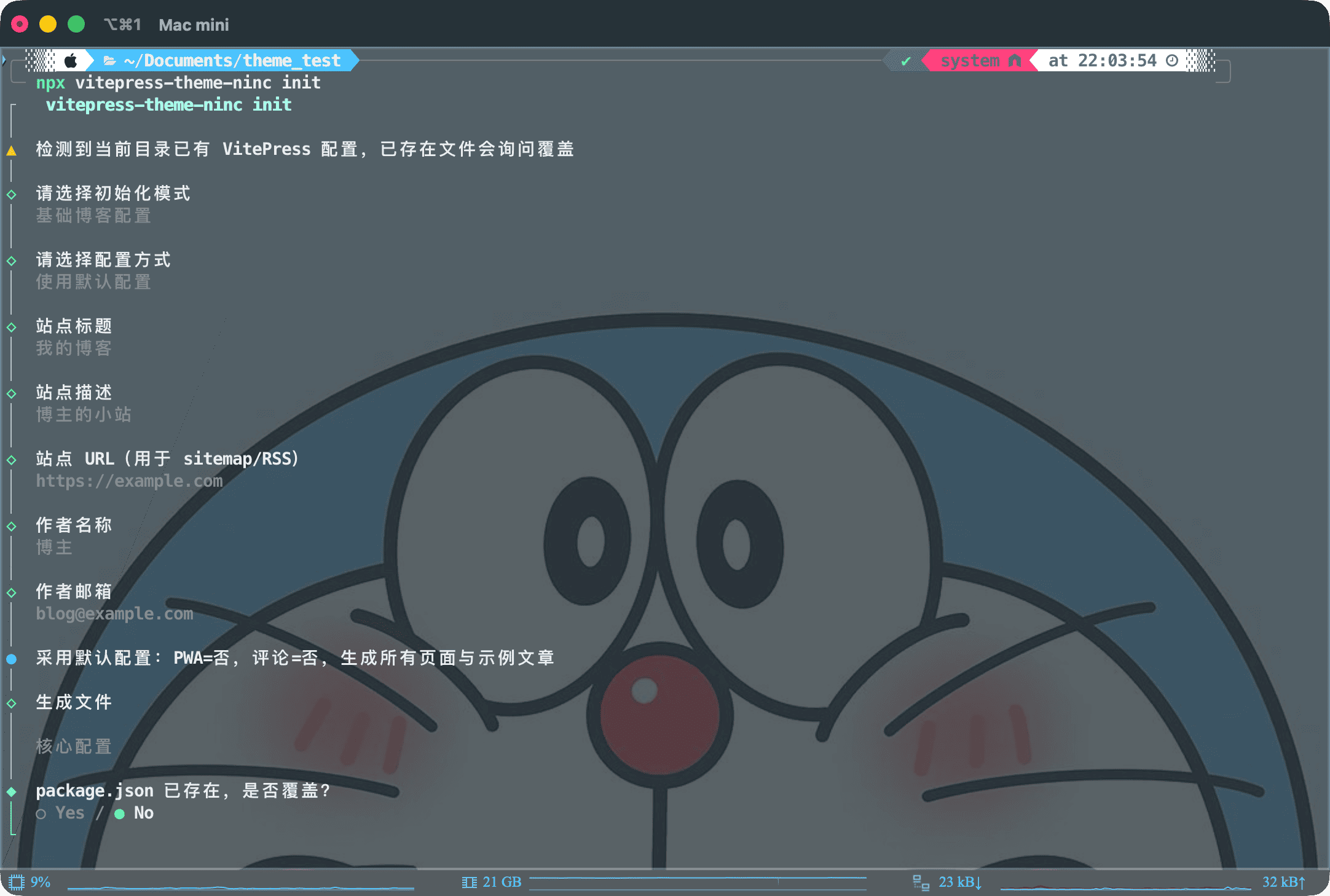Click the network traffic graph line
Image resolution: width=1330 pixels, height=896 pixels.
[1125, 888]
